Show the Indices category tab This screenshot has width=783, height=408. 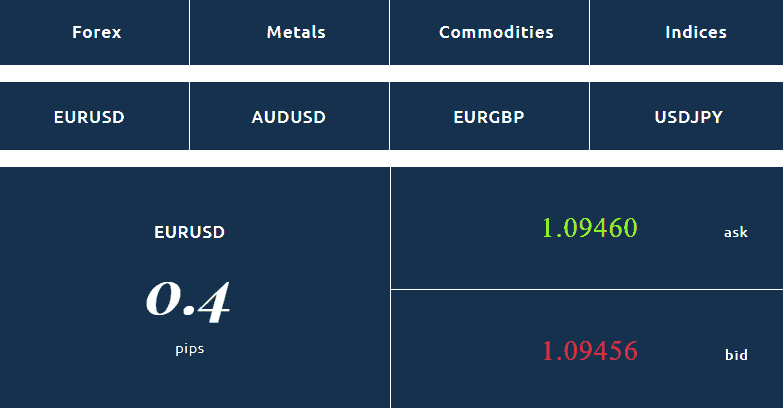[687, 32]
